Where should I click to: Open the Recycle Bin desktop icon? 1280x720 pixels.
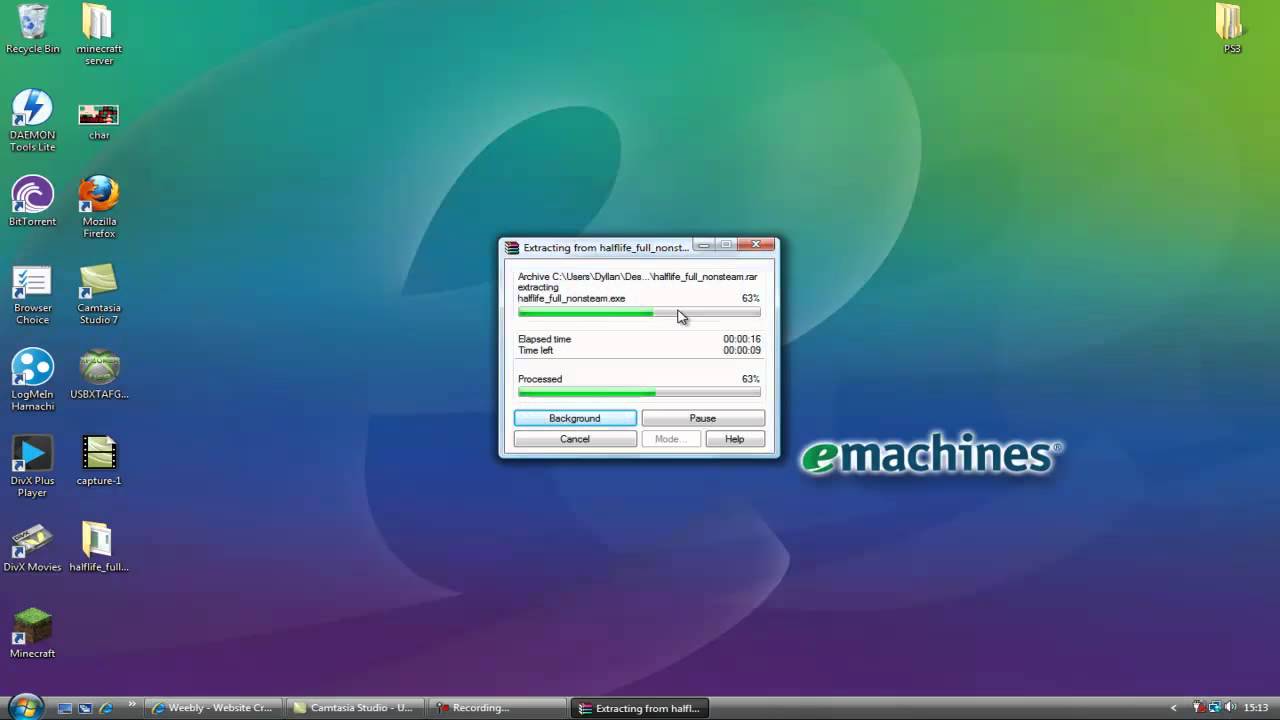click(x=32, y=29)
